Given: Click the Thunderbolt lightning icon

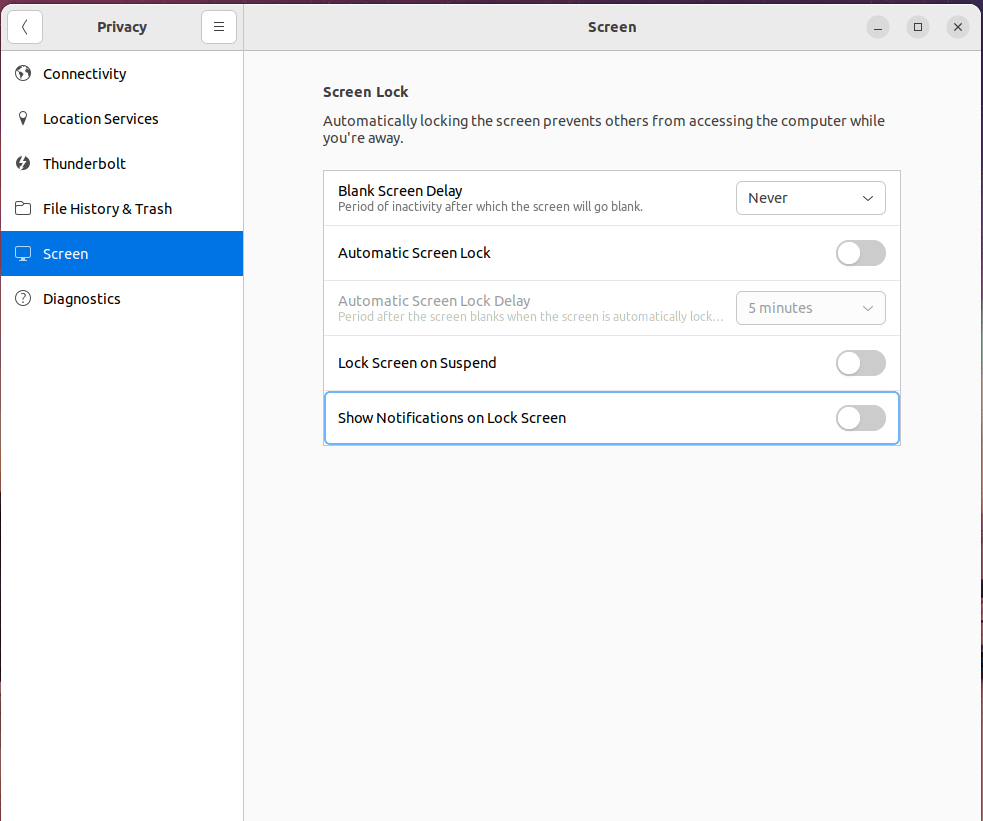Looking at the screenshot, I should point(23,164).
